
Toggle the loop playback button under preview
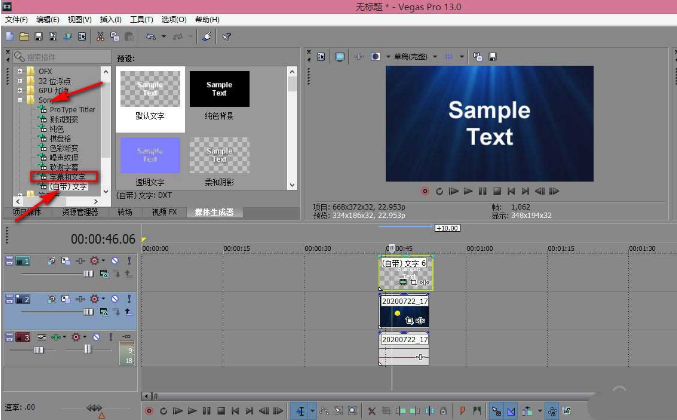pyautogui.click(x=439, y=190)
